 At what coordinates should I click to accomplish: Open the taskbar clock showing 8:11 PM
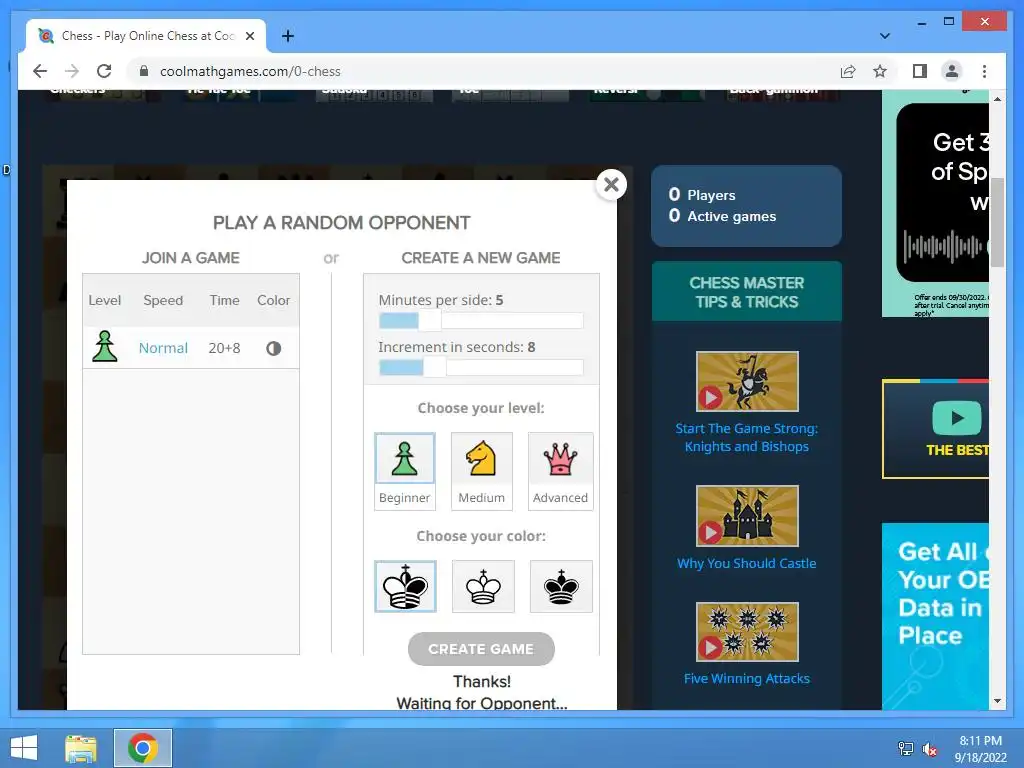980,748
